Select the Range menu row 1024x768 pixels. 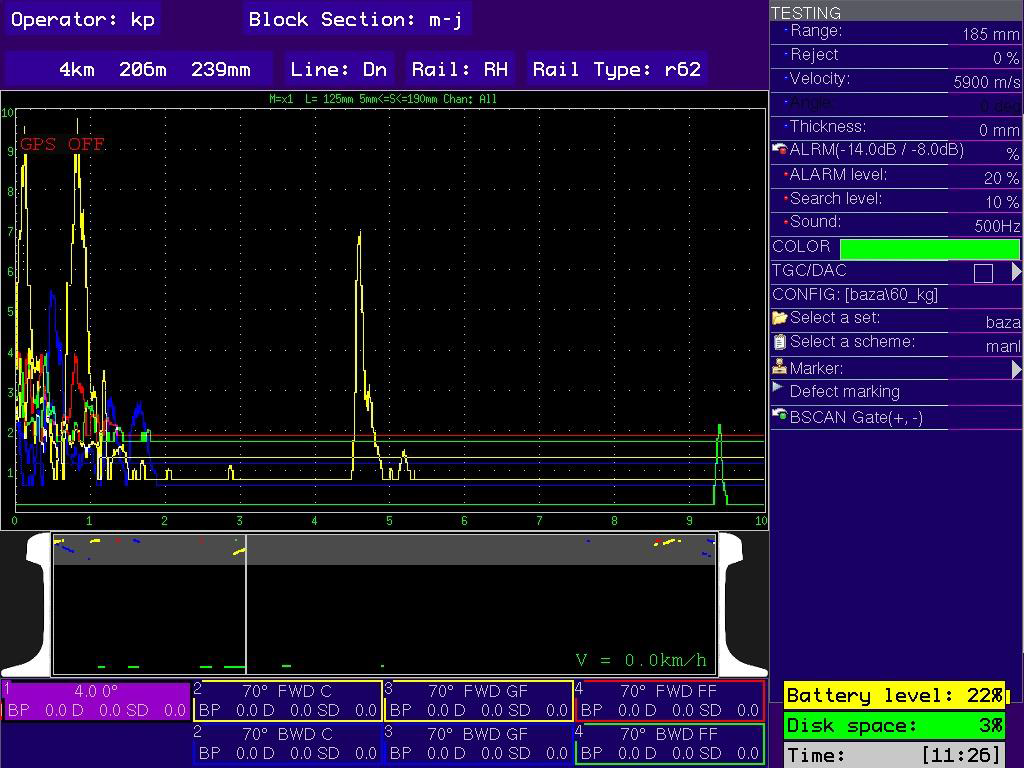(895, 32)
